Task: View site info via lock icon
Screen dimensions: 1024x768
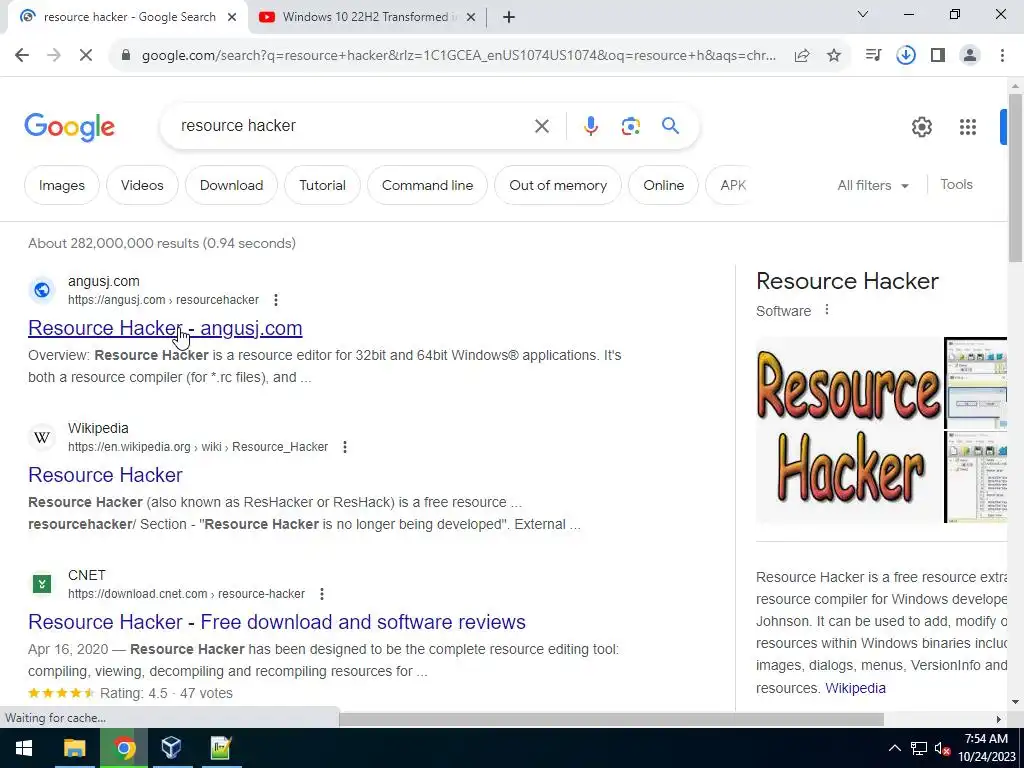Action: point(126,56)
